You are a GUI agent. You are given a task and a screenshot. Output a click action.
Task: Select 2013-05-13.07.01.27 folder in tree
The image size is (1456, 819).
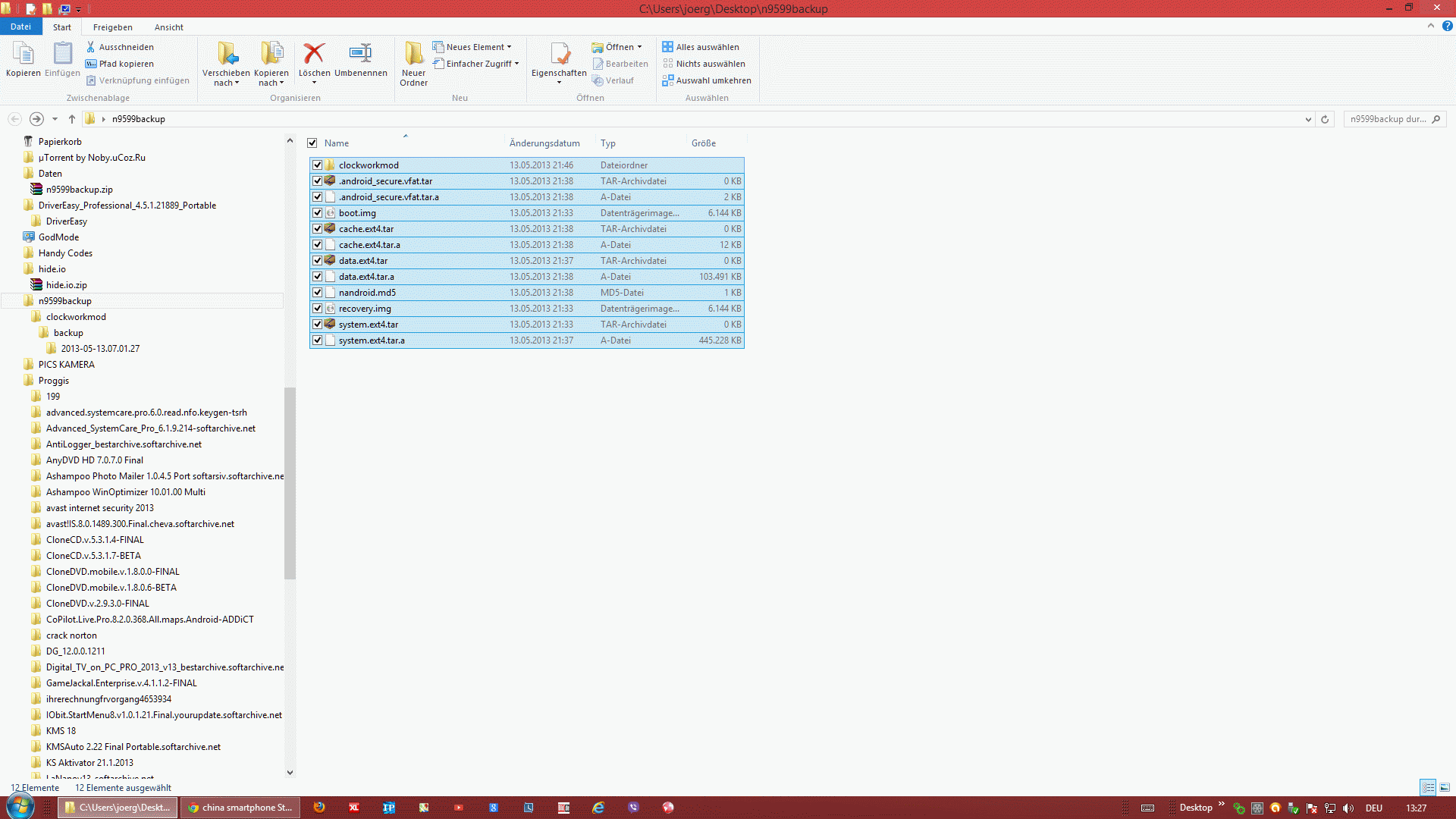[100, 349]
